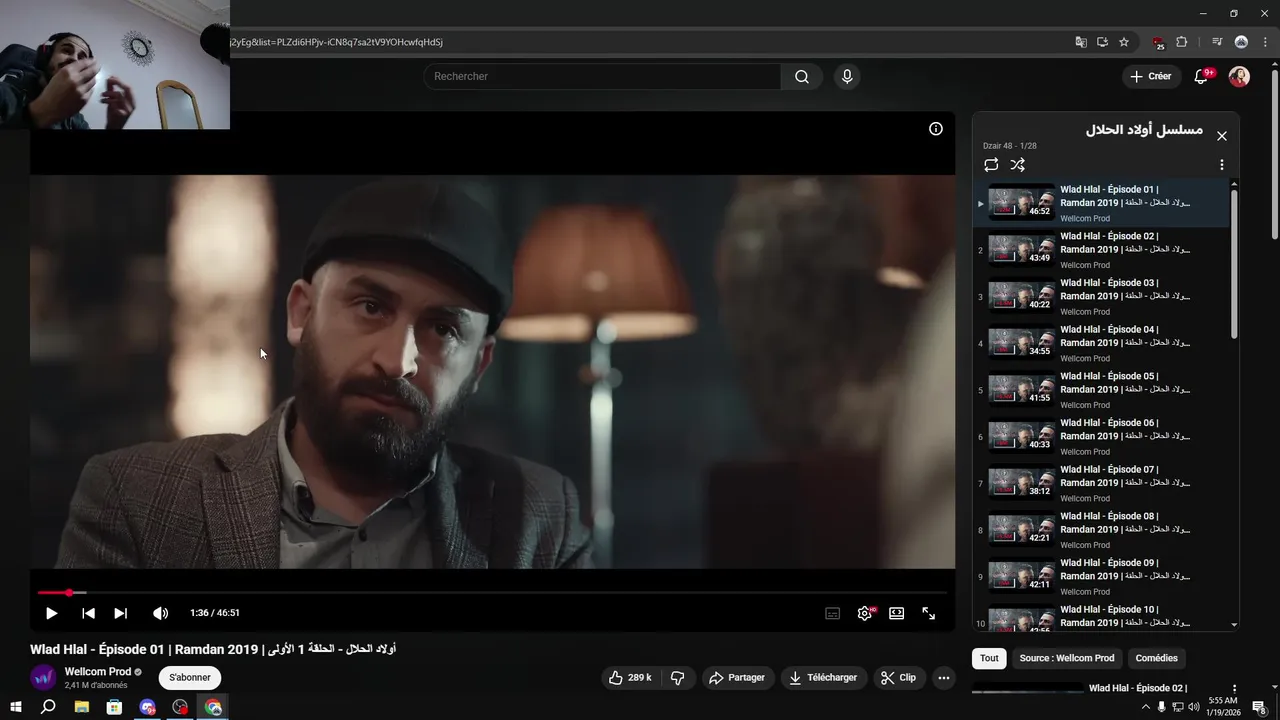Select the Source : Wellcom Prod chip

(1067, 658)
